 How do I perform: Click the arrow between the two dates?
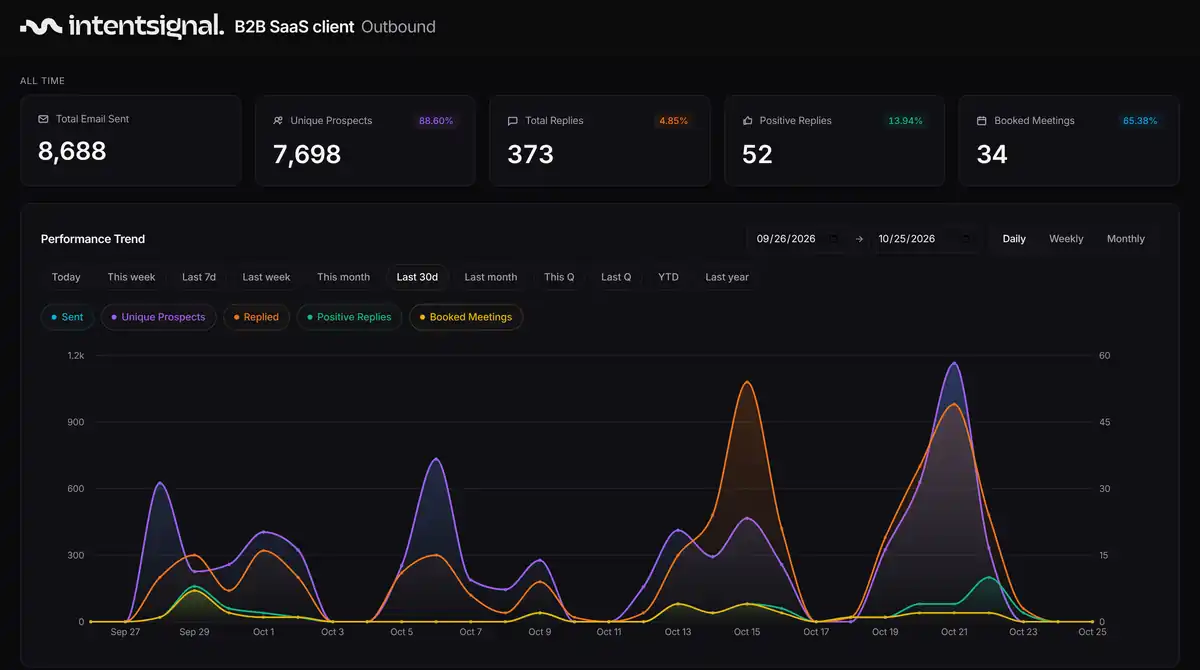tap(859, 239)
